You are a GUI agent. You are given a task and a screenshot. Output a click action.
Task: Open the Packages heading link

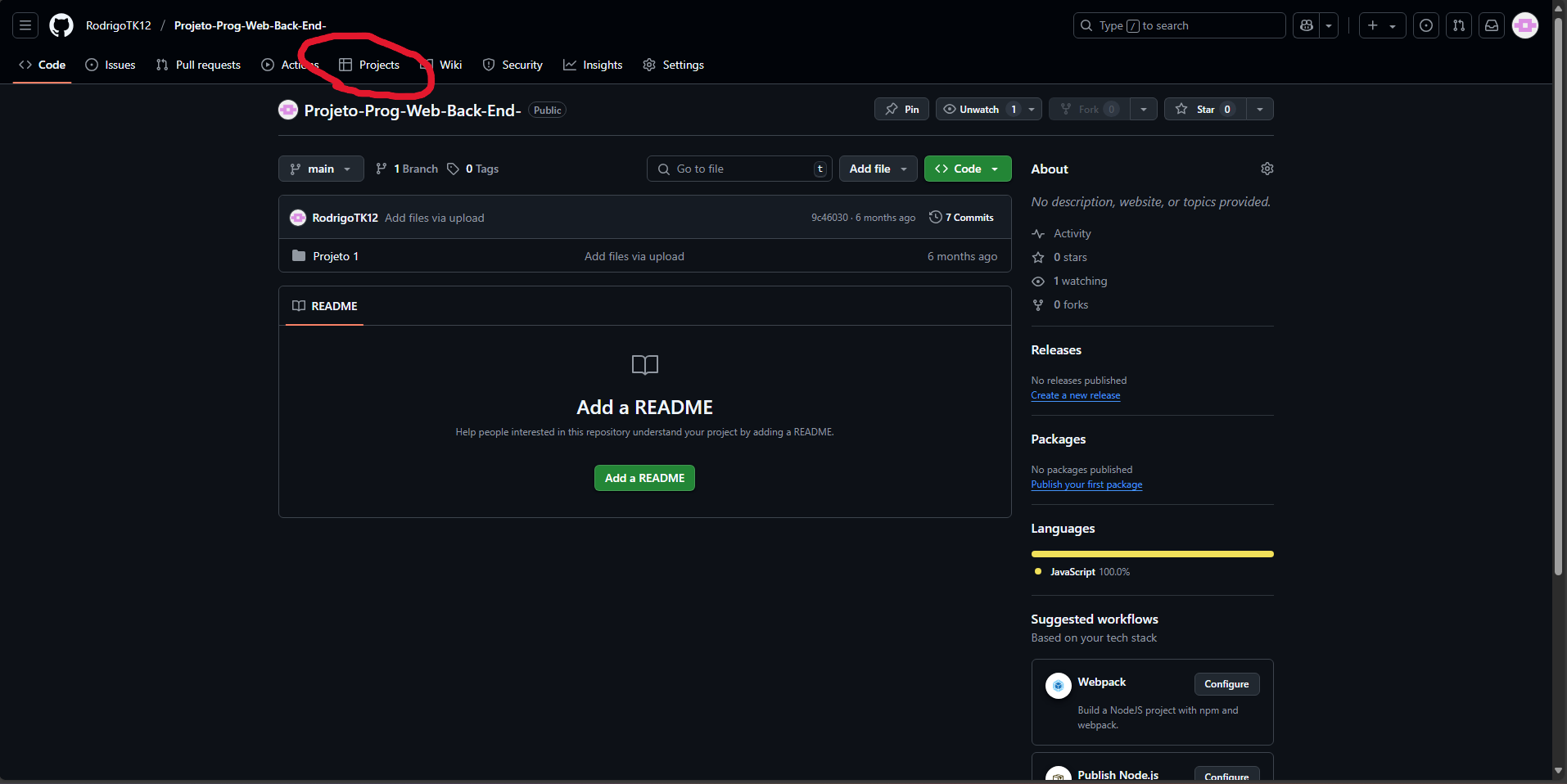click(1059, 439)
